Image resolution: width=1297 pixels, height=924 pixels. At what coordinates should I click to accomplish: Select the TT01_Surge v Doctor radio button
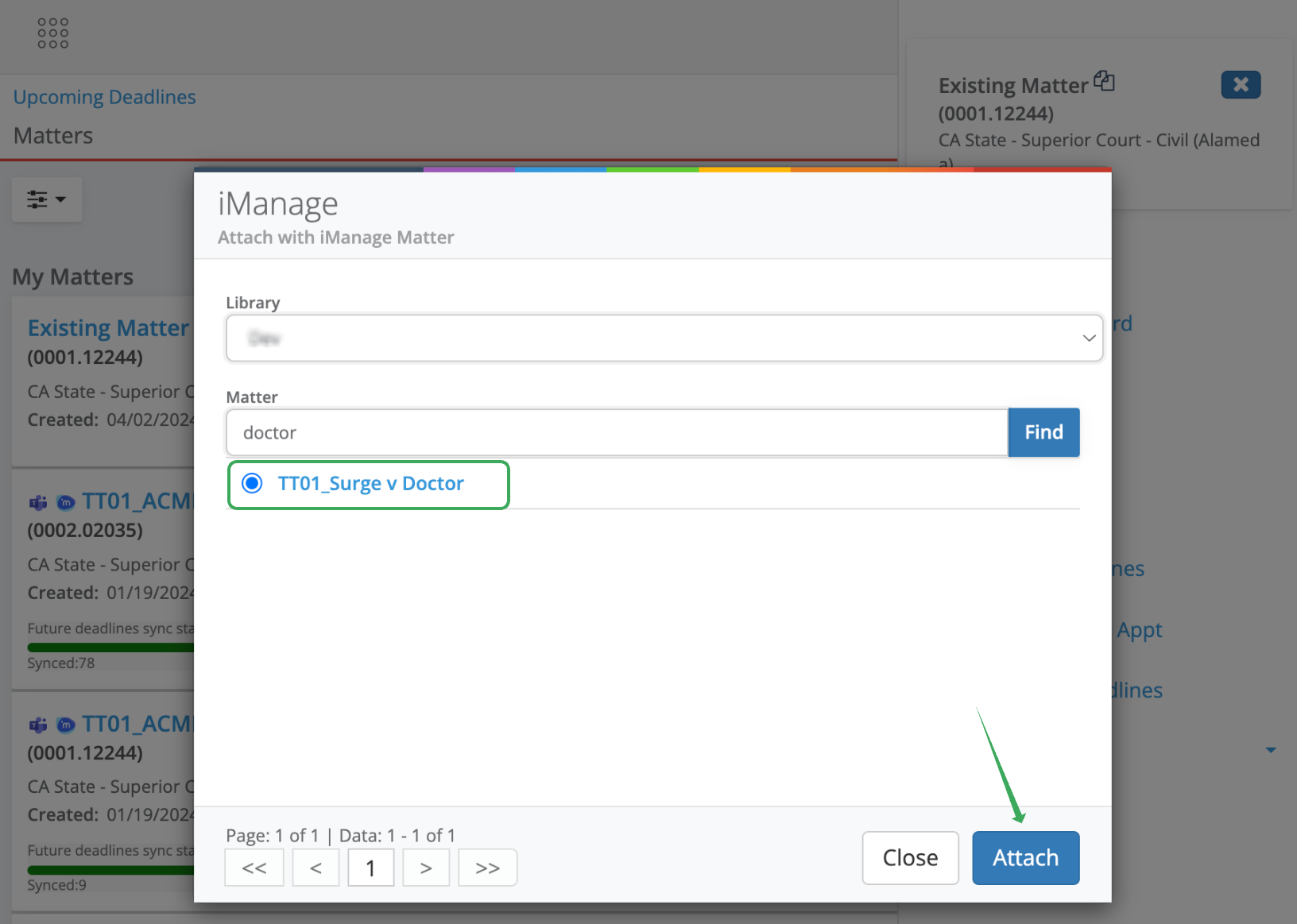coord(252,483)
